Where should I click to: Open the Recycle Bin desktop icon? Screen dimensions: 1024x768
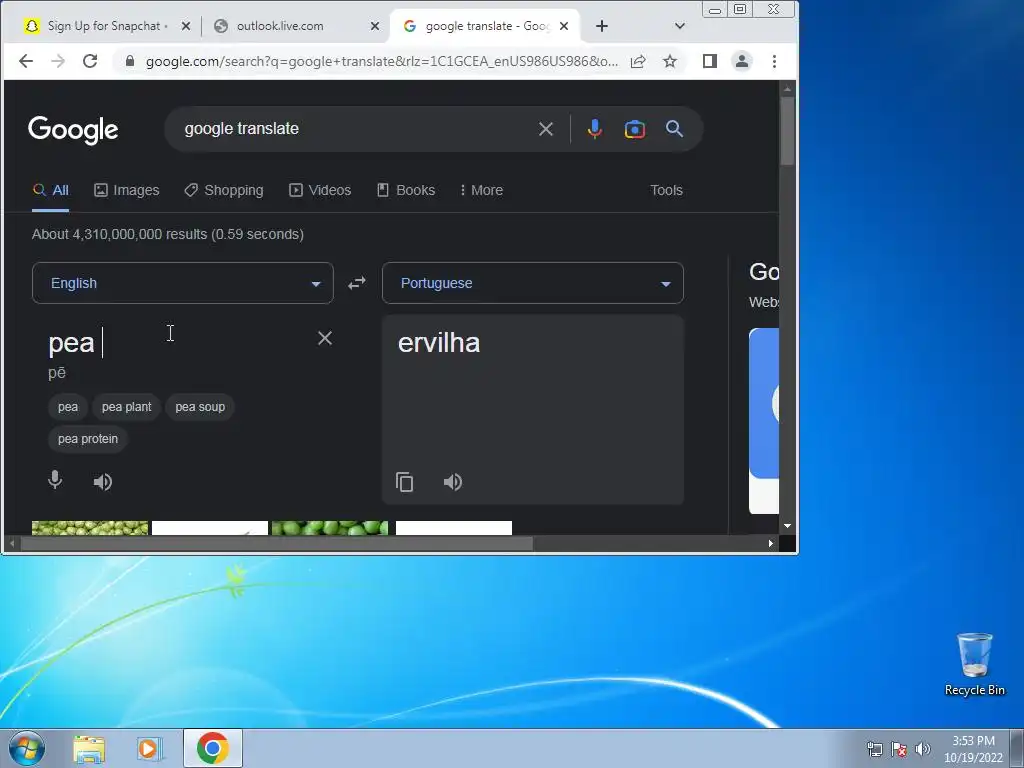[974, 664]
